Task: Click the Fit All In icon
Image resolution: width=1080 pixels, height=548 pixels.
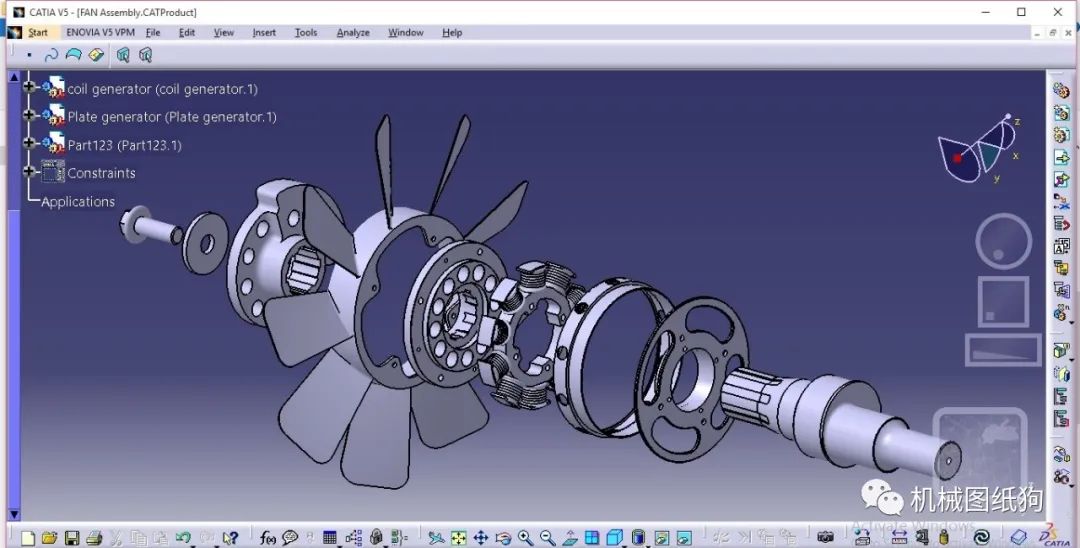Action: click(x=458, y=538)
